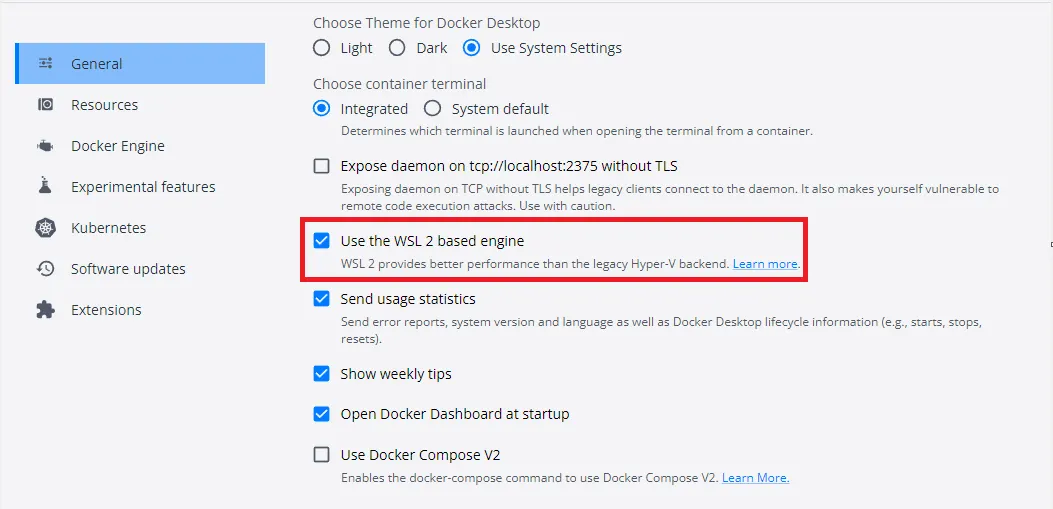
Task: Click the General sliders icon
Action: coord(45,64)
